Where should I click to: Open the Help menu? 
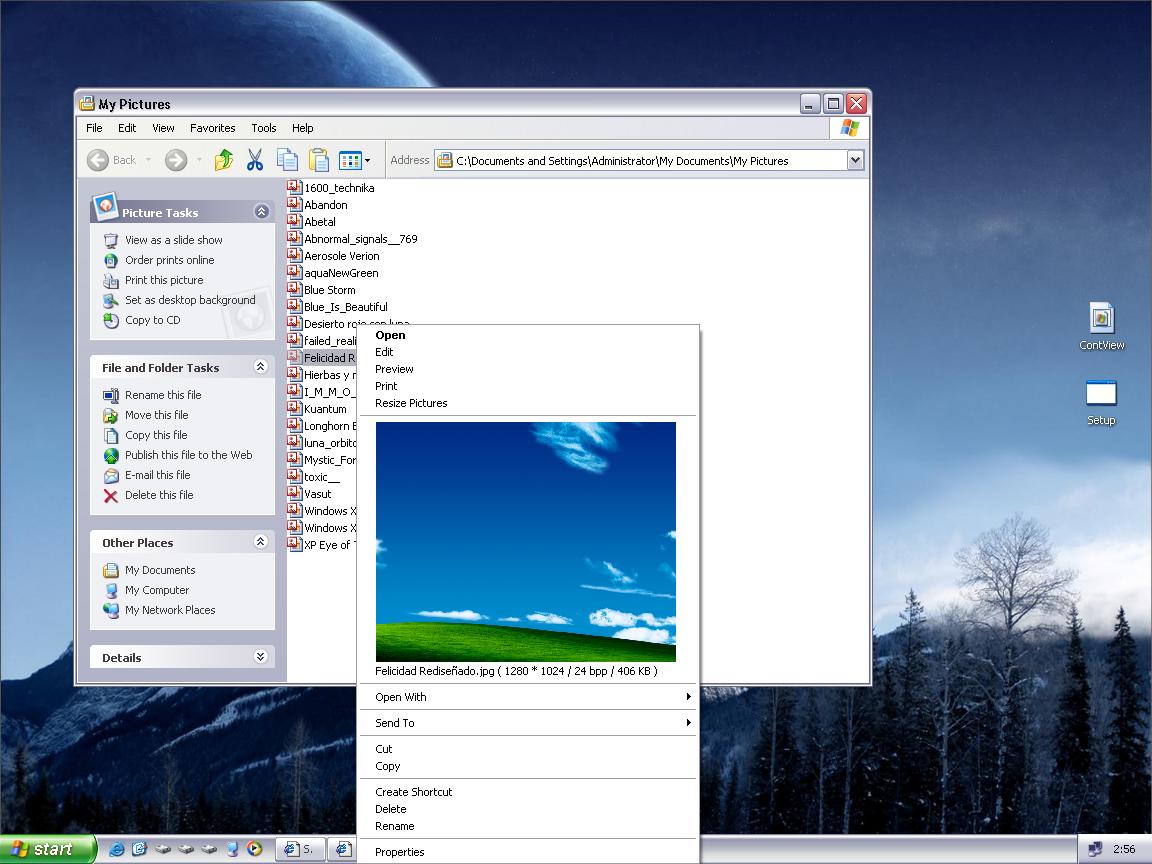tap(303, 128)
